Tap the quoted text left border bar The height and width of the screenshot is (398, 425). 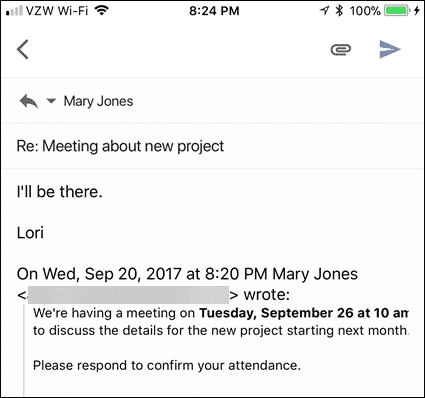tap(24, 350)
